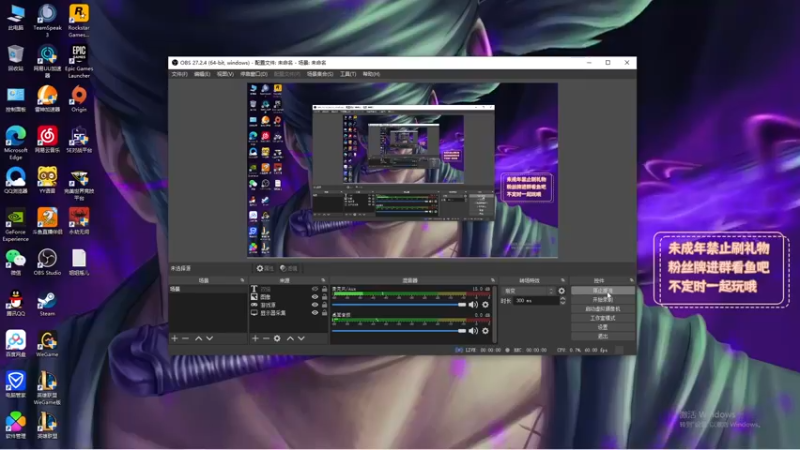Step the 300 ms transition duration spinner

pos(563,301)
